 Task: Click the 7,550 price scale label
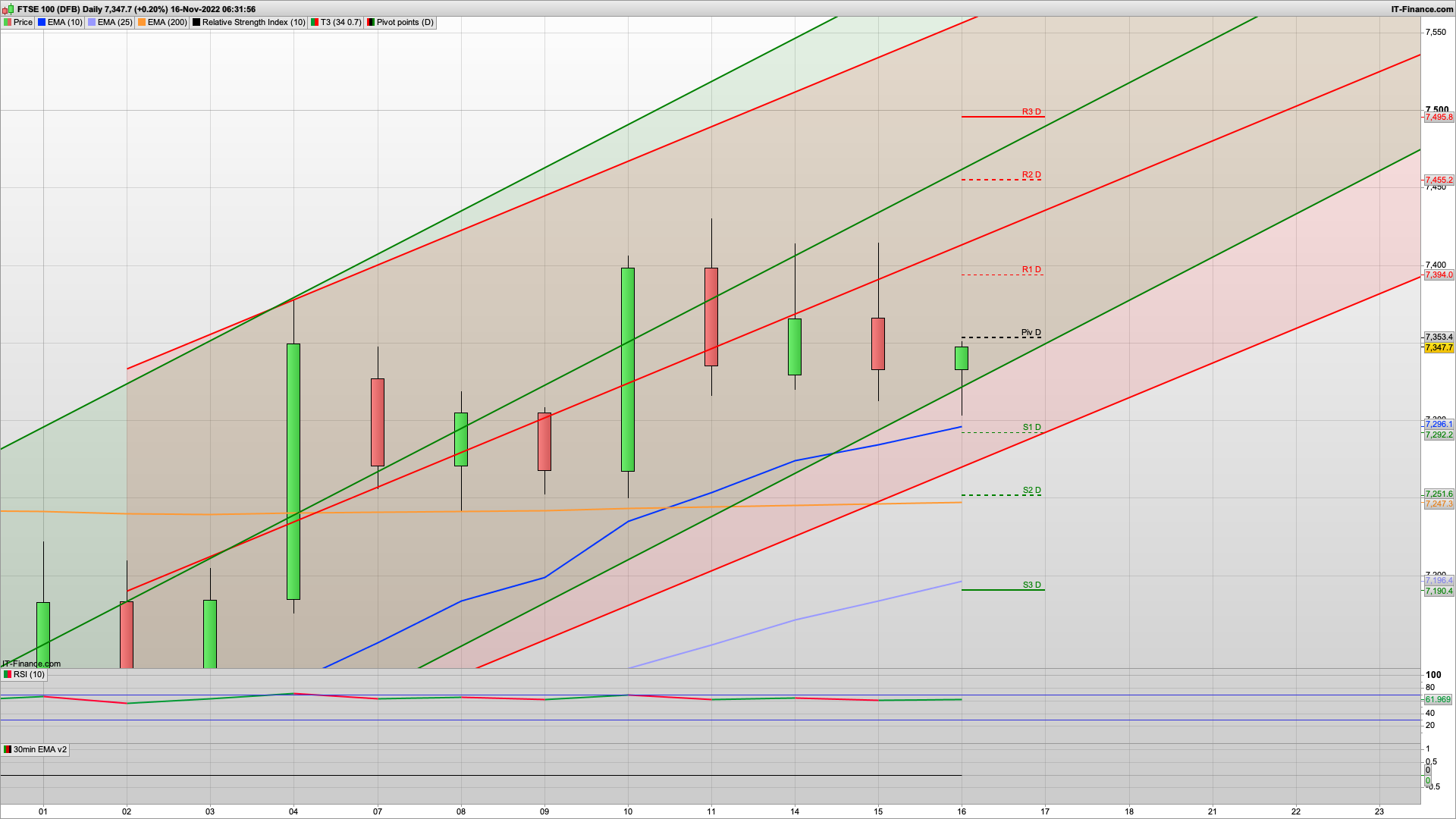[x=1436, y=32]
